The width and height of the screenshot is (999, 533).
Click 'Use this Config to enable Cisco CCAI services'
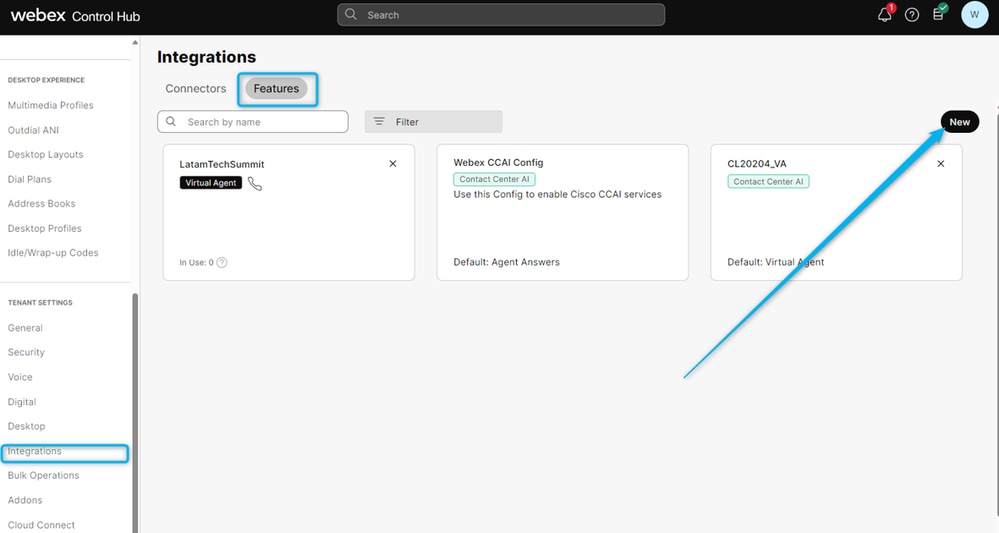(557, 194)
